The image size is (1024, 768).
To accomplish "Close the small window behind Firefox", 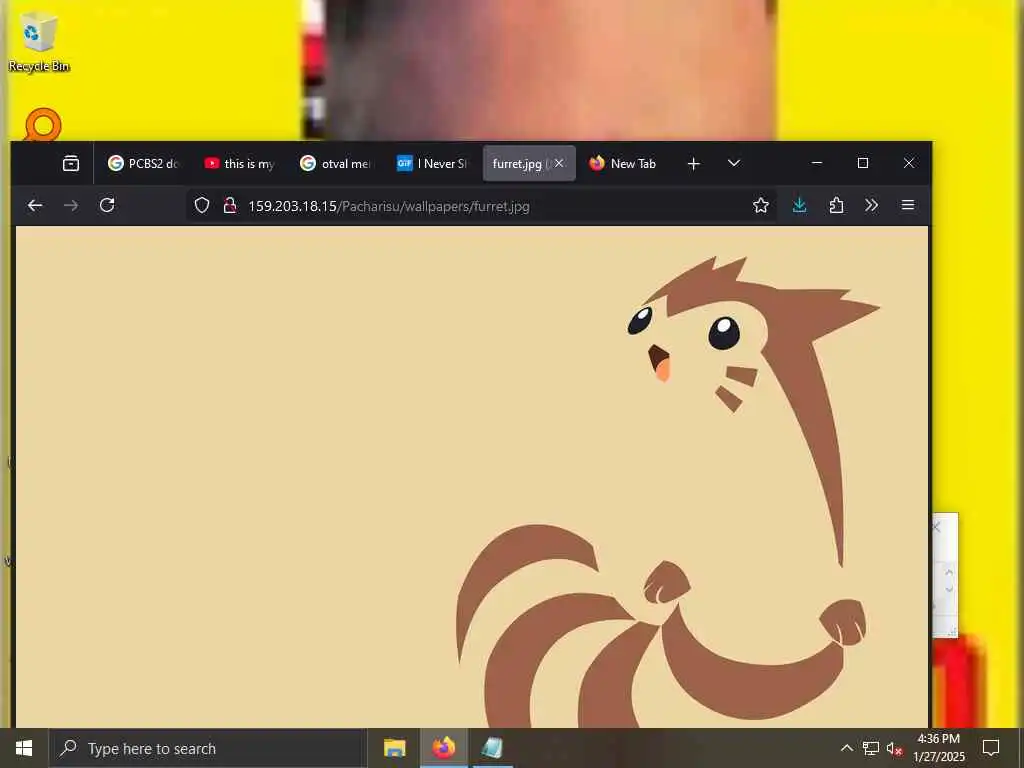I will tap(937, 526).
